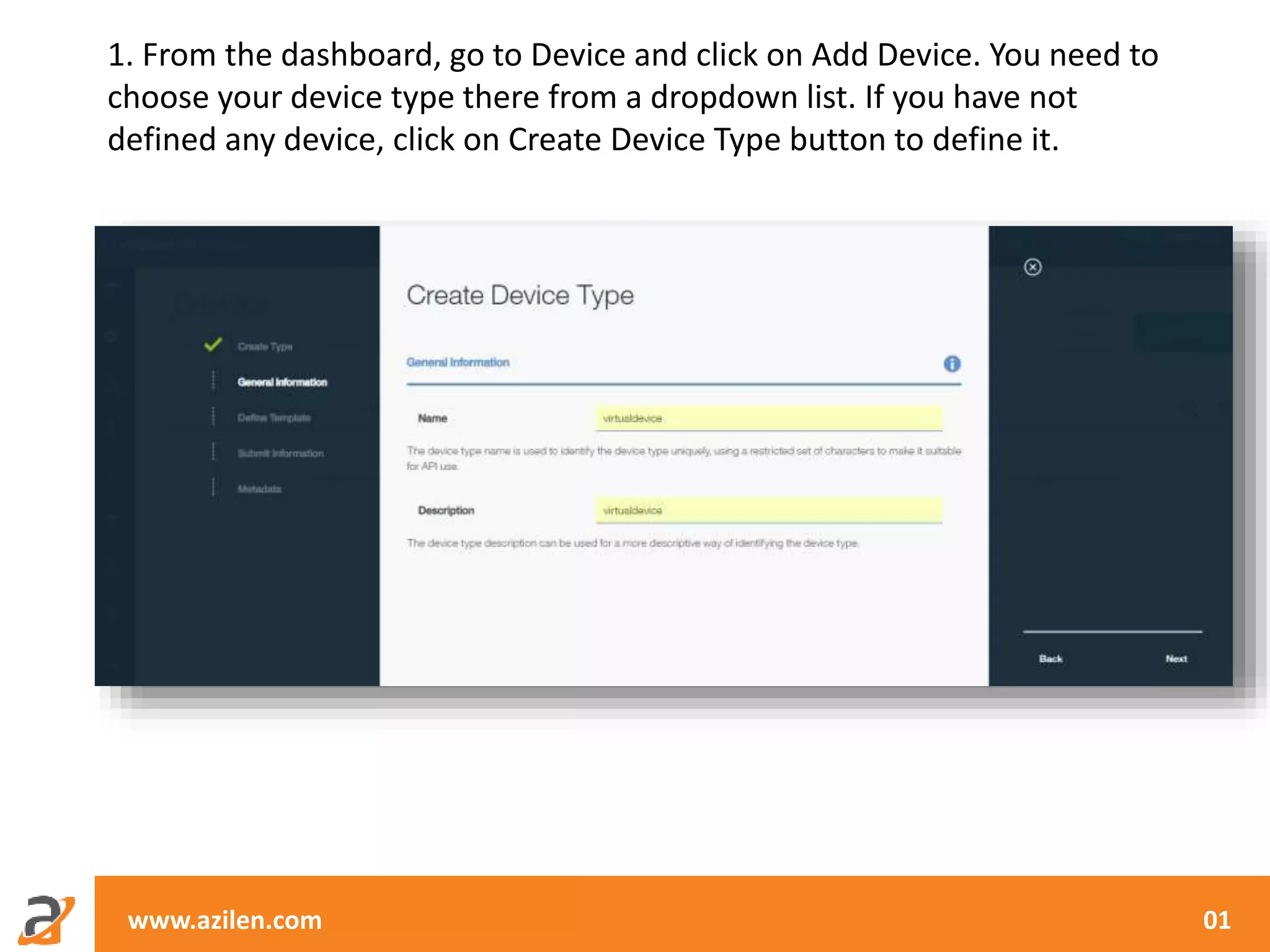Screen dimensions: 1270x952
Task: Close the Create Device Type dialog
Action: [x=1032, y=267]
